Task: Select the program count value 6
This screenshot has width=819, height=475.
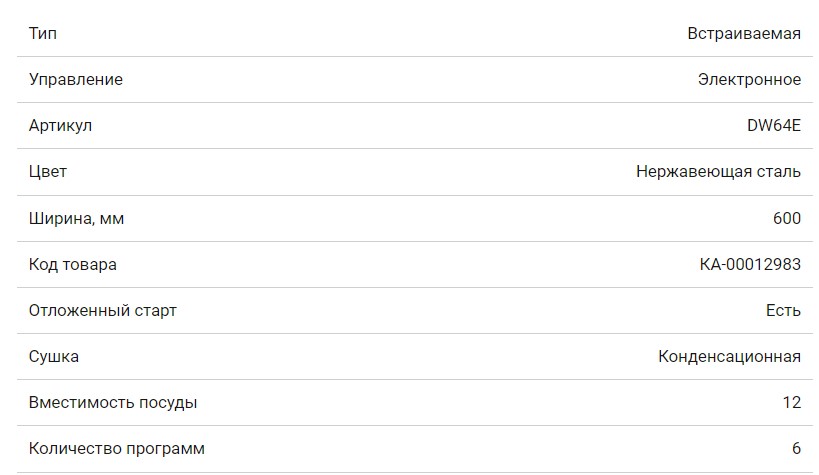Action: 796,449
